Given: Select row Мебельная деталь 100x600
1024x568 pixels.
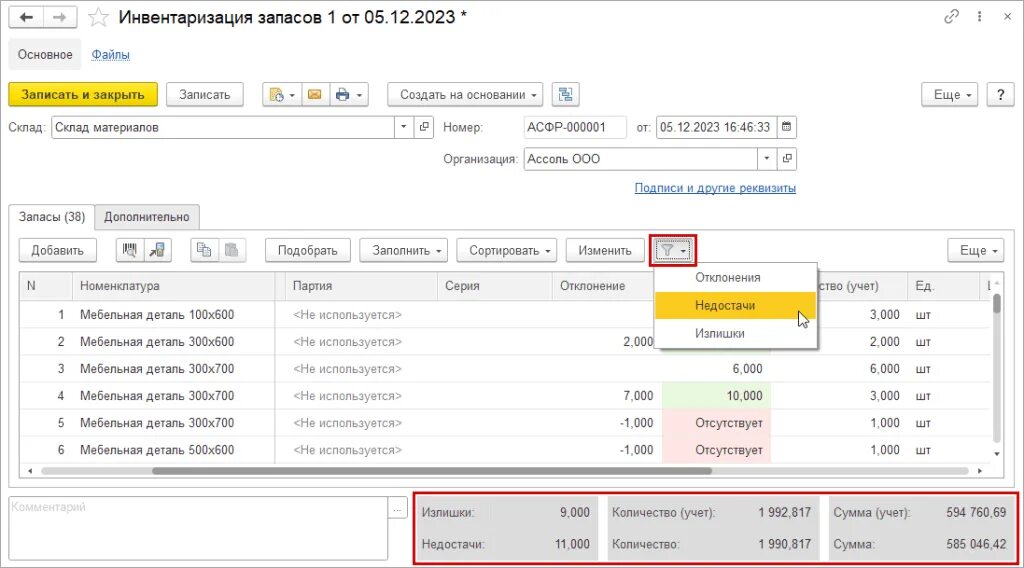Looking at the screenshot, I should coord(157,315).
